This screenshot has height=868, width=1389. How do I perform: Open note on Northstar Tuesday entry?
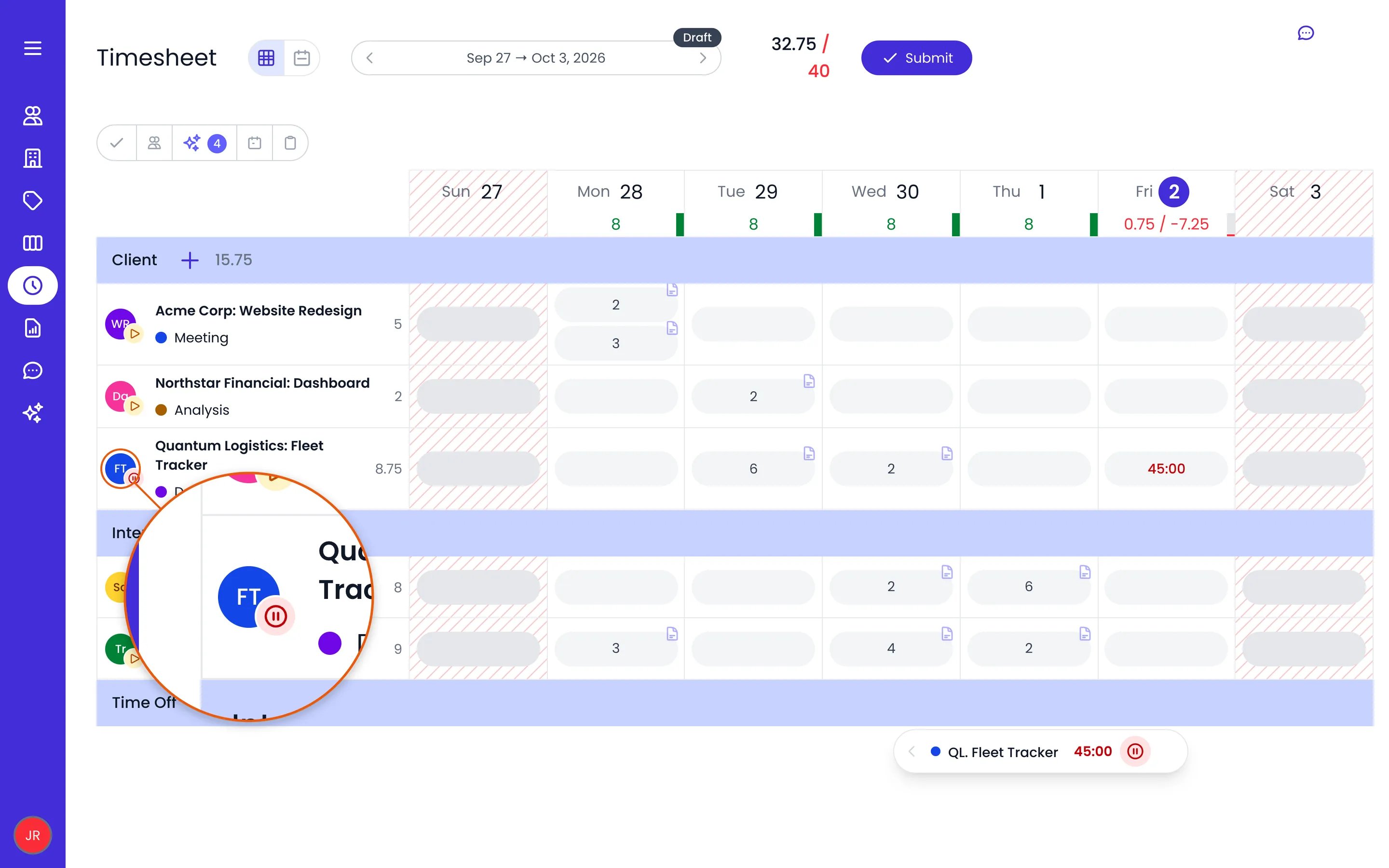click(809, 381)
